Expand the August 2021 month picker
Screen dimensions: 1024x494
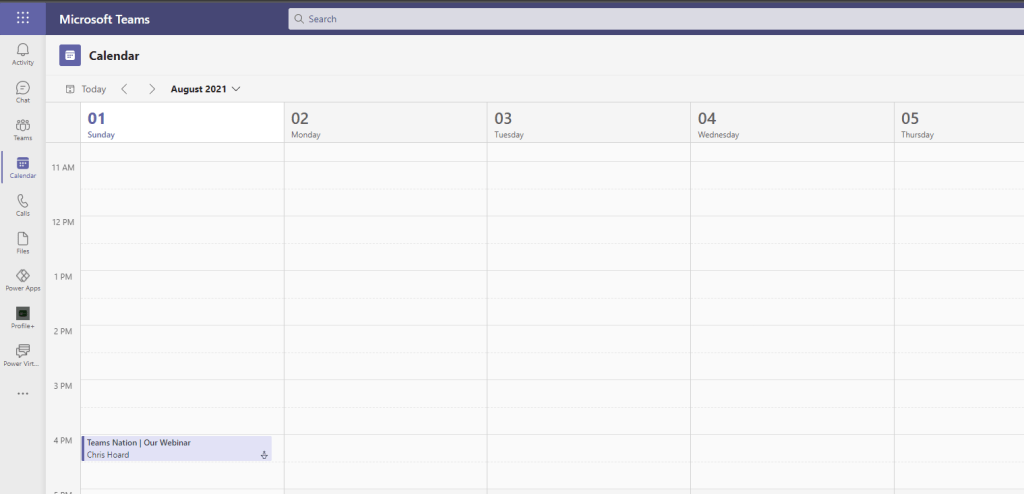click(x=205, y=89)
